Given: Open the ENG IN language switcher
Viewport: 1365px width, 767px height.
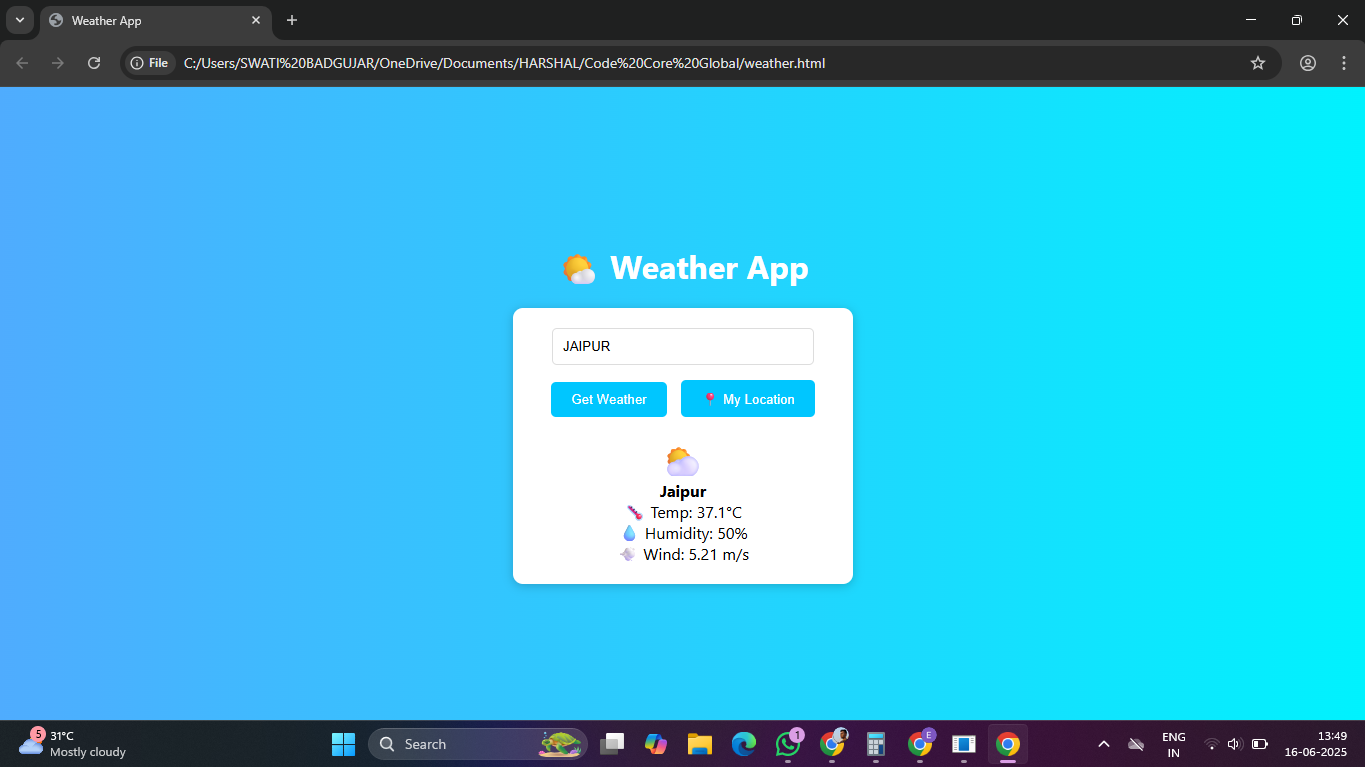Looking at the screenshot, I should coord(1174,744).
